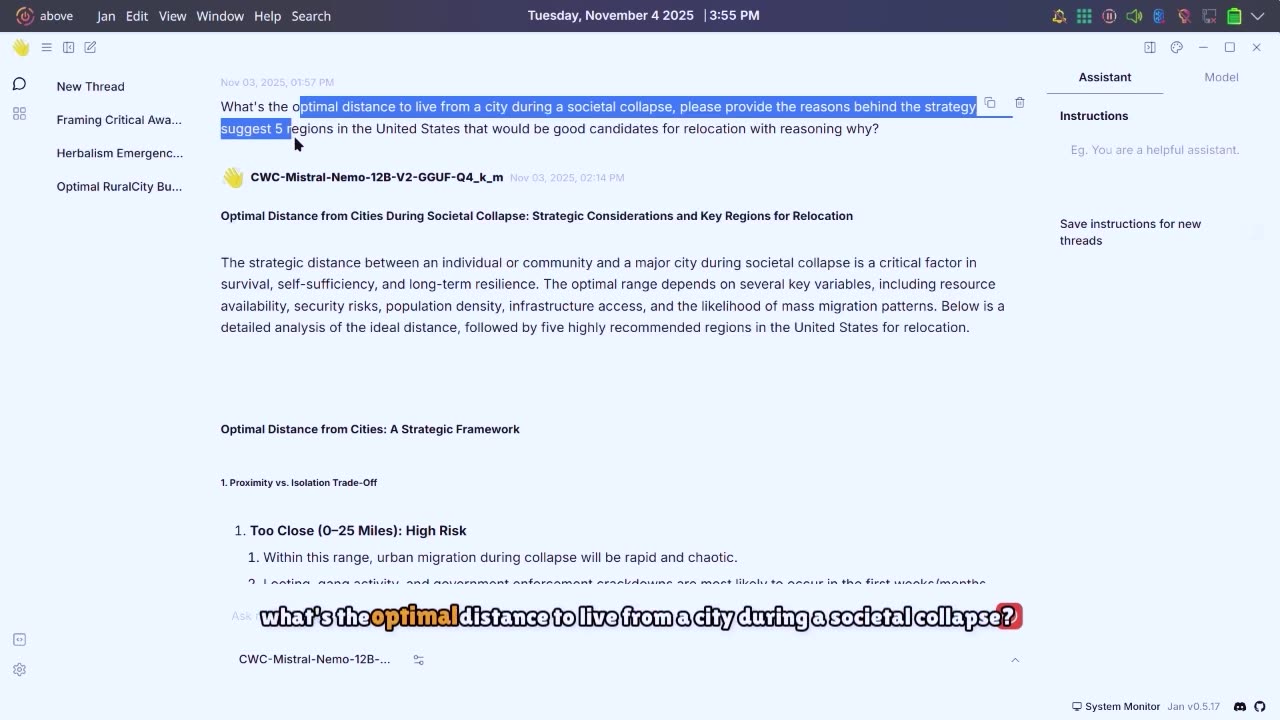Viewport: 1280px width, 720px height.
Task: Click the pause tray icon
Action: tap(1109, 16)
